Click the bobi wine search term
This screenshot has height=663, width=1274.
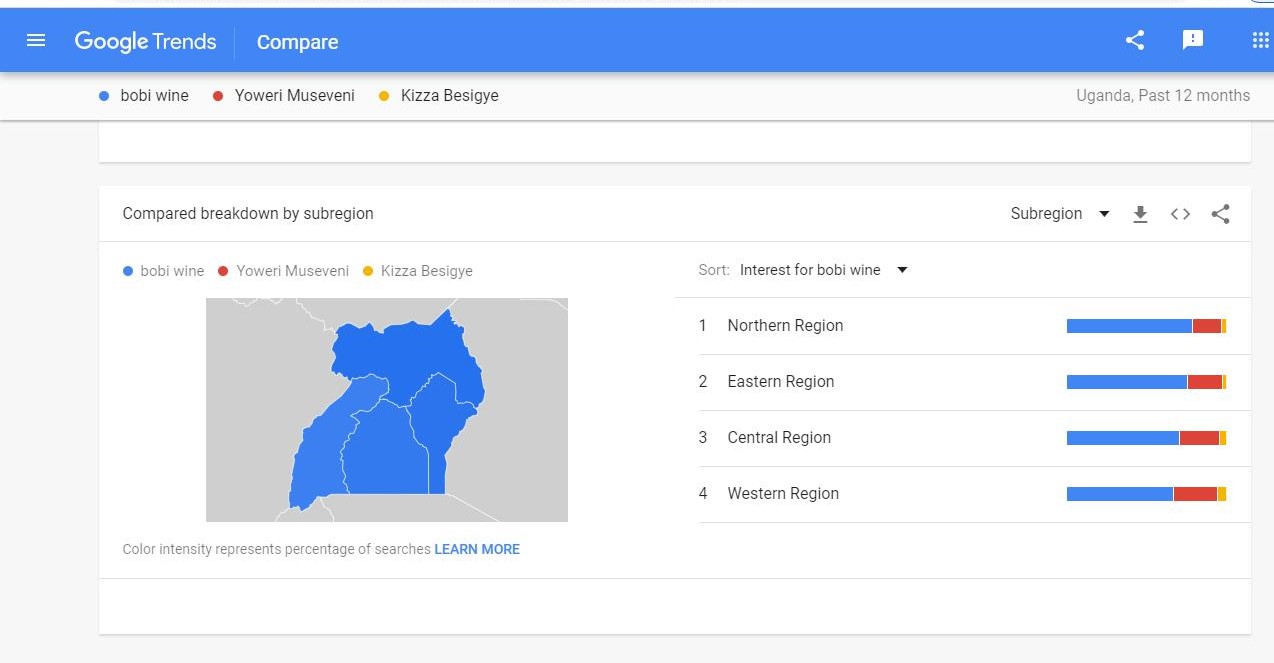point(154,96)
